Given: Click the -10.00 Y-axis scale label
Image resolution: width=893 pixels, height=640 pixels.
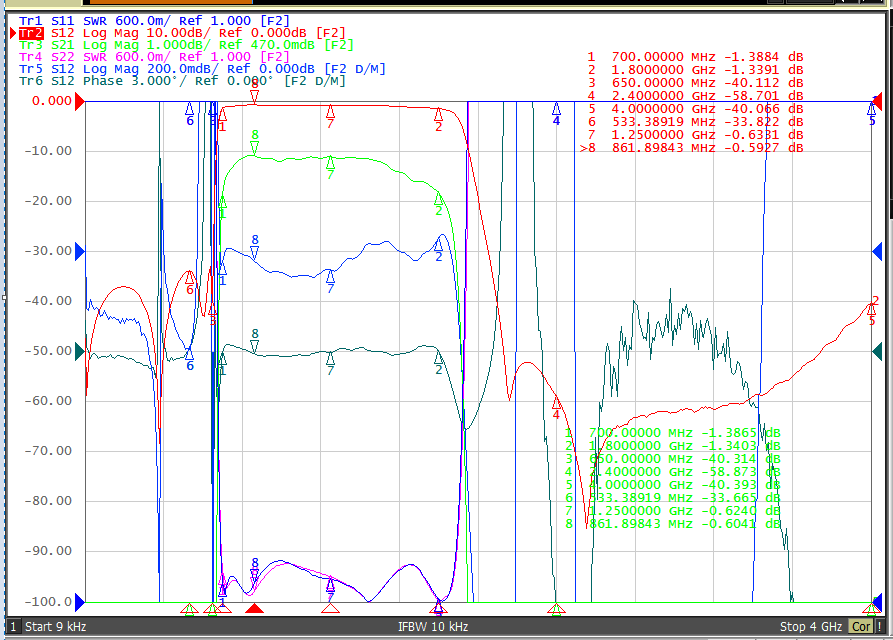Looking at the screenshot, I should pyautogui.click(x=48, y=151).
